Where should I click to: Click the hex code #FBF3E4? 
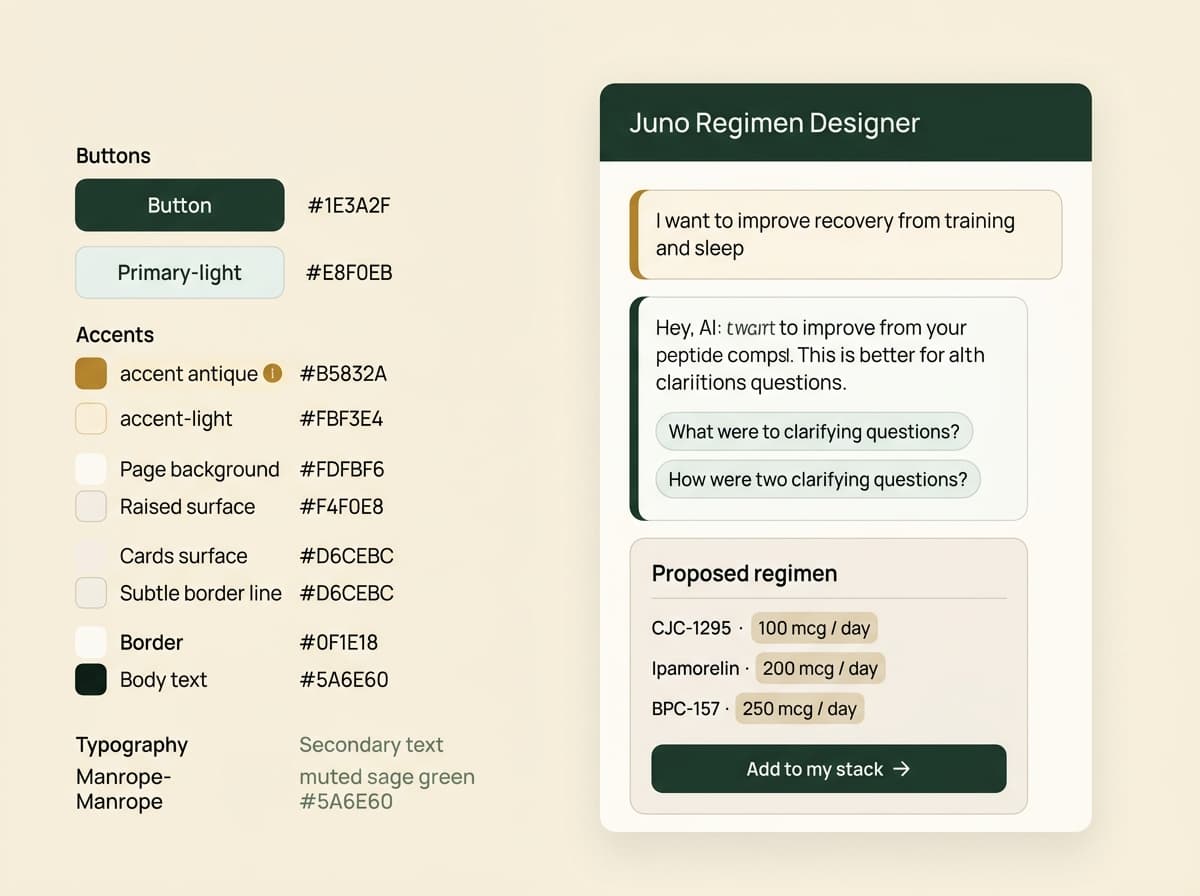click(x=341, y=419)
